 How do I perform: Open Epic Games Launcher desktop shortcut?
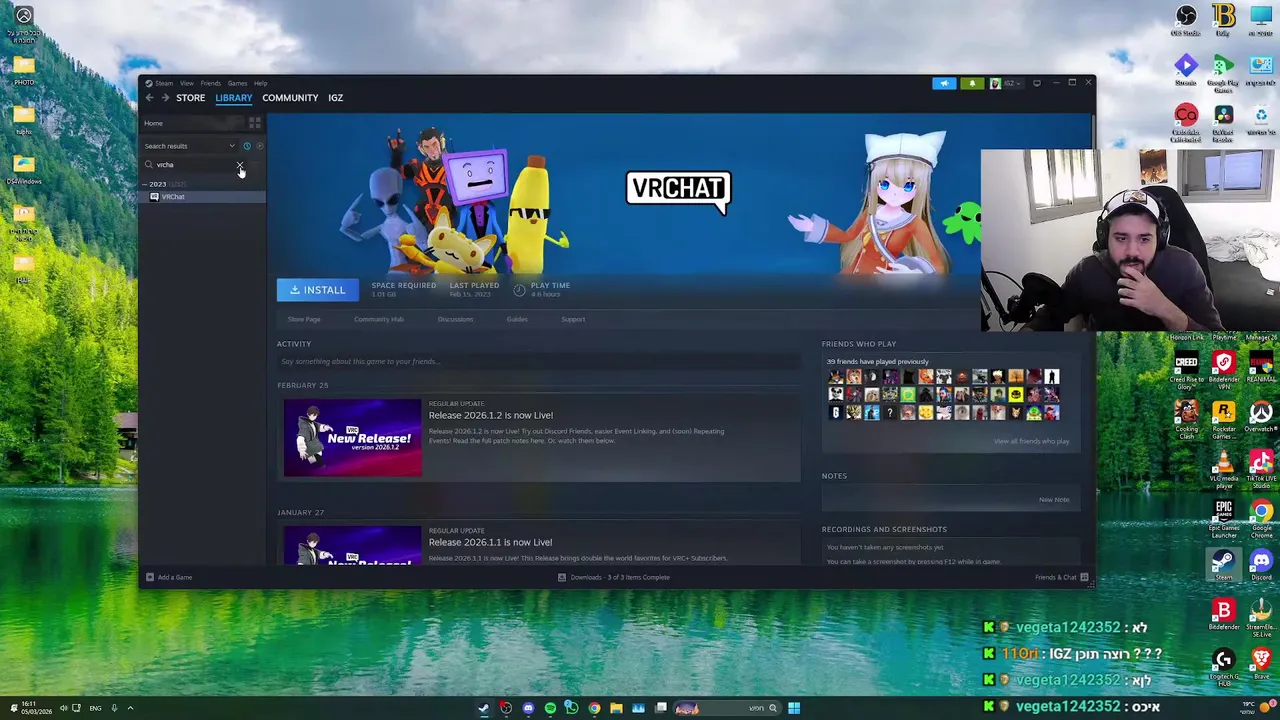pos(1224,519)
